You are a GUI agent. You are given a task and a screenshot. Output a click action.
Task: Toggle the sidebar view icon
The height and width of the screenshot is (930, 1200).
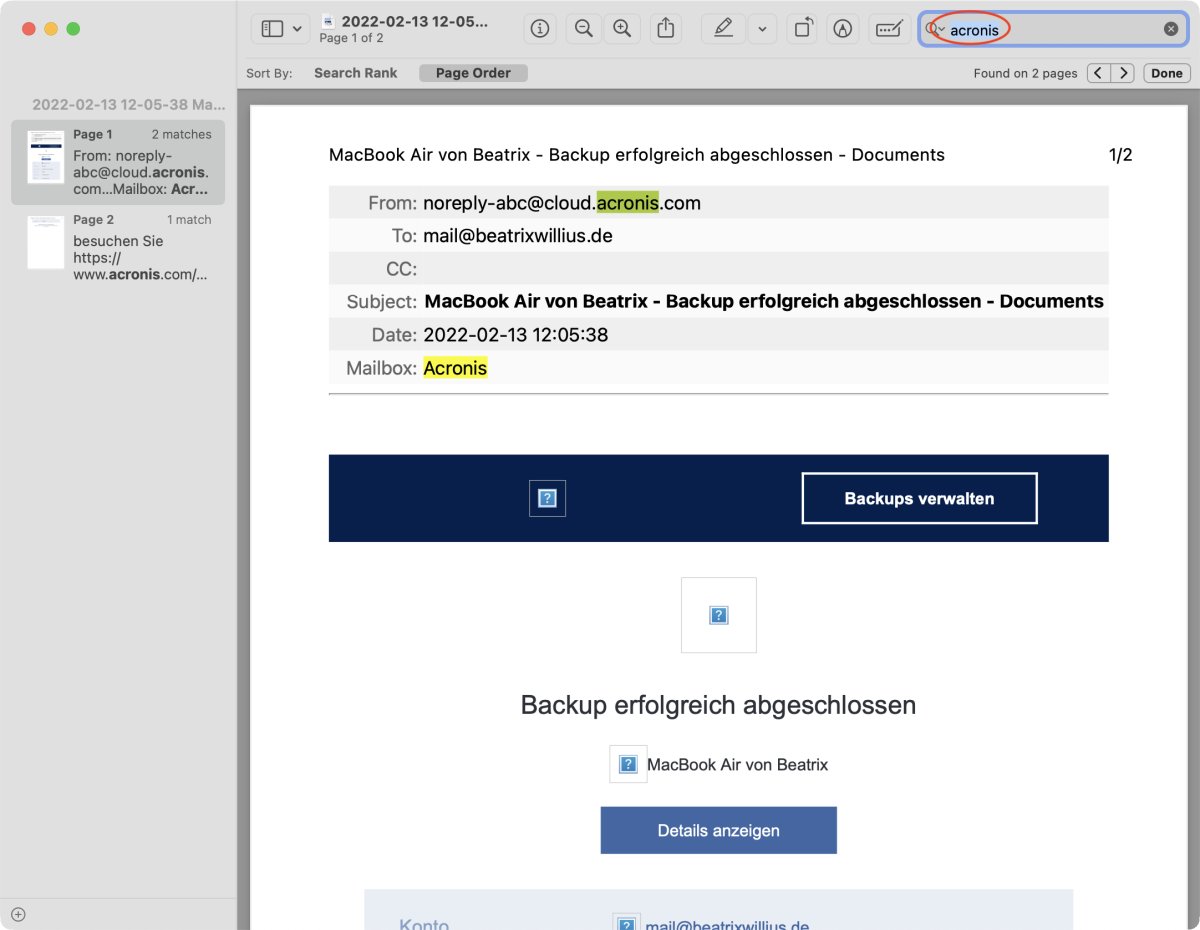click(x=272, y=28)
